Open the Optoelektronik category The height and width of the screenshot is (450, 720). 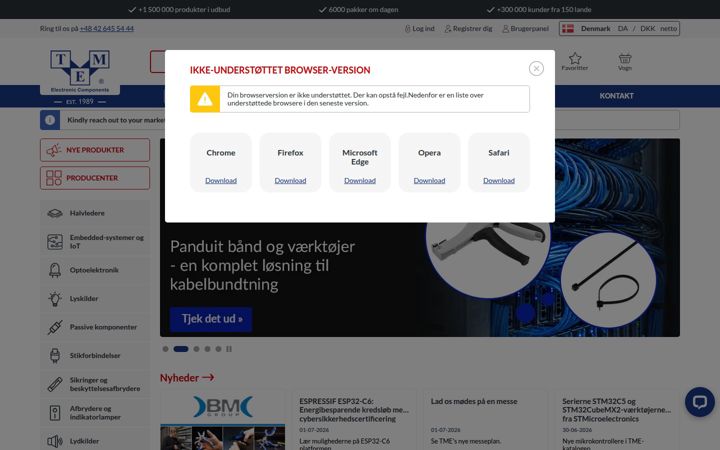(x=95, y=270)
